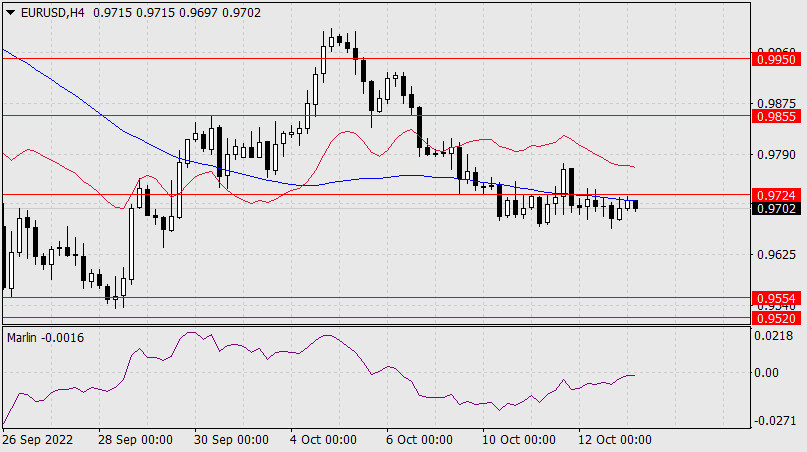Select the 0.9855 red price tag
The height and width of the screenshot is (452, 807).
[x=777, y=117]
